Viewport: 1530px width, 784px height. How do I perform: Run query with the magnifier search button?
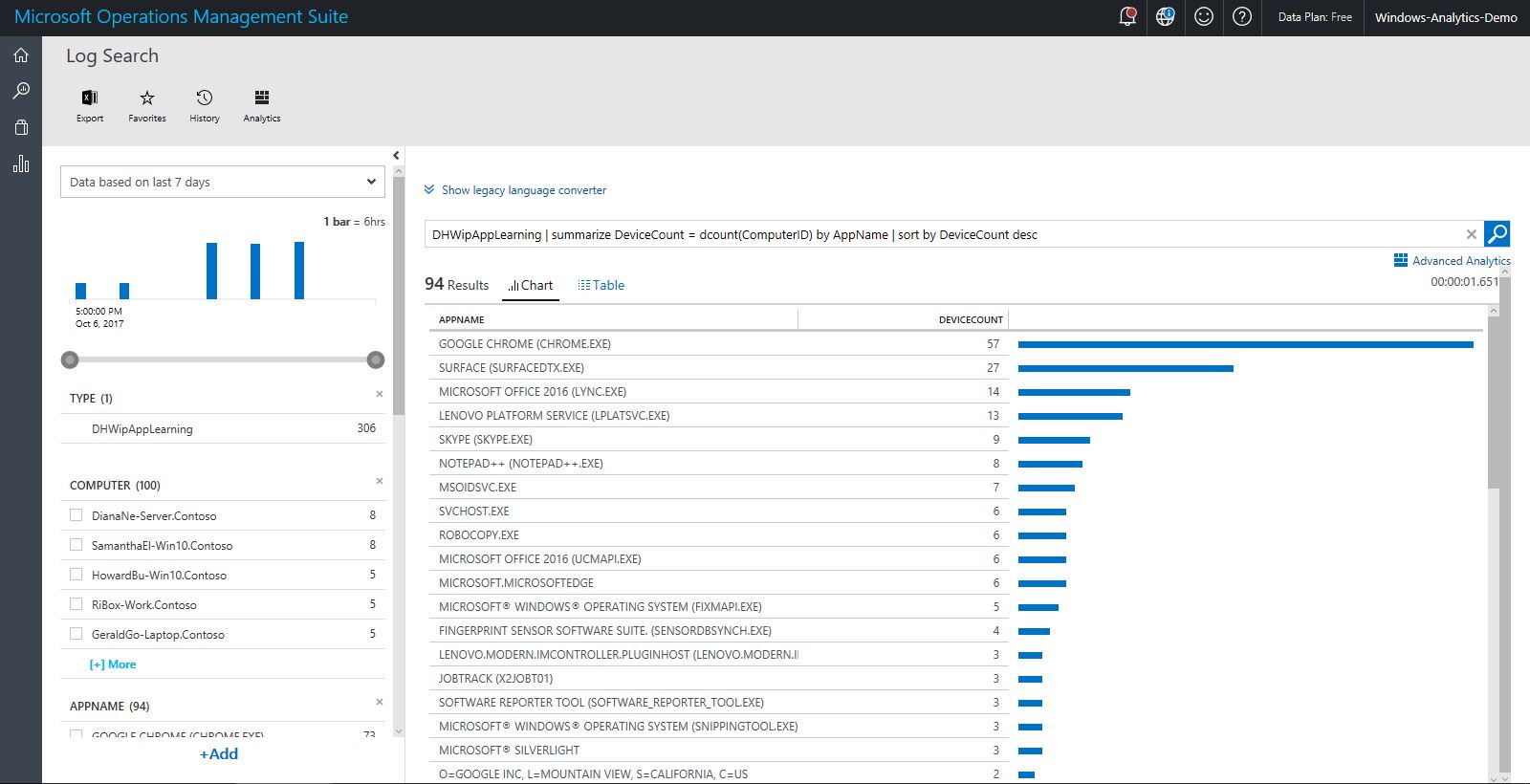click(x=1497, y=233)
